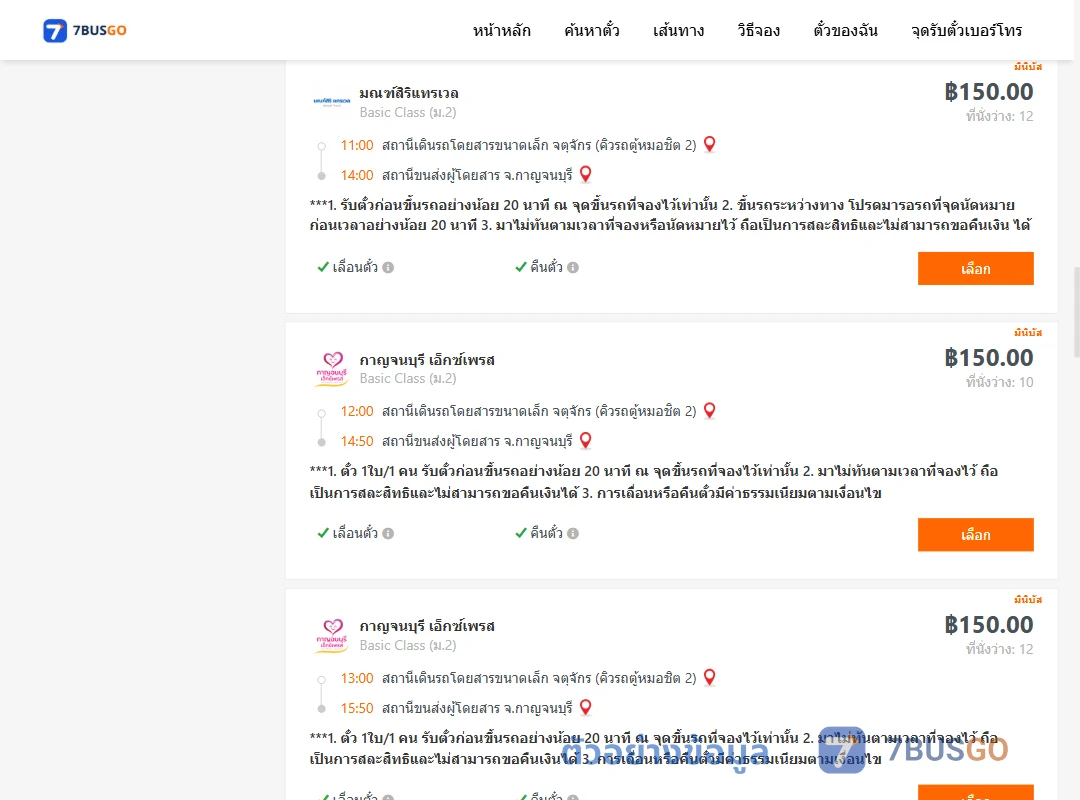Click operator name มณฑ์สิรินทรเวล
Image resolution: width=1080 pixels, height=800 pixels.
tap(408, 93)
